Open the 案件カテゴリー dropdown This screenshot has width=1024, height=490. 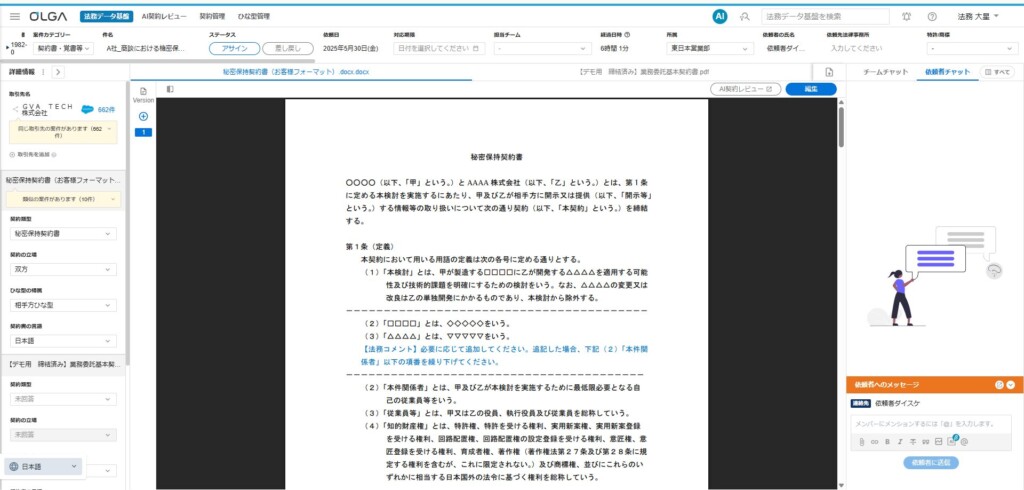click(x=63, y=48)
